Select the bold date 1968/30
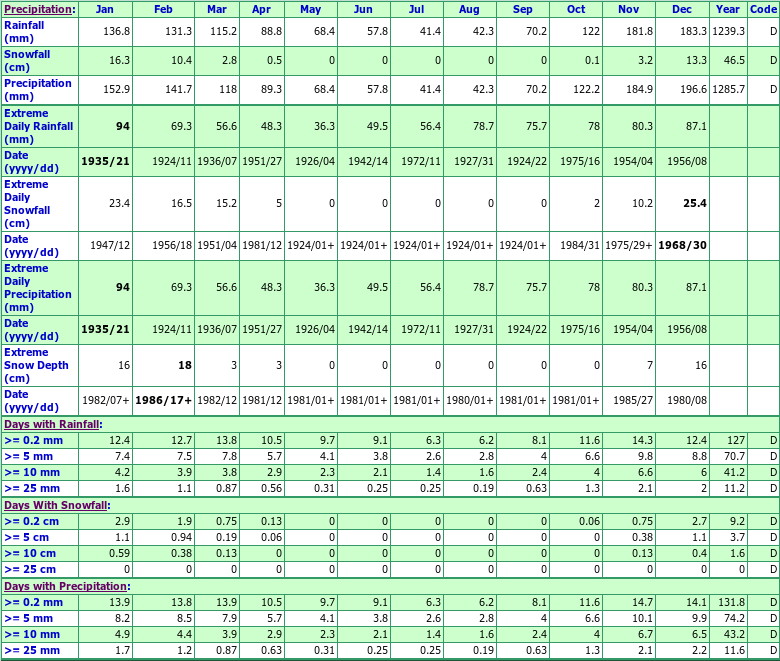Viewport: 780px width, 661px height. 682,245
